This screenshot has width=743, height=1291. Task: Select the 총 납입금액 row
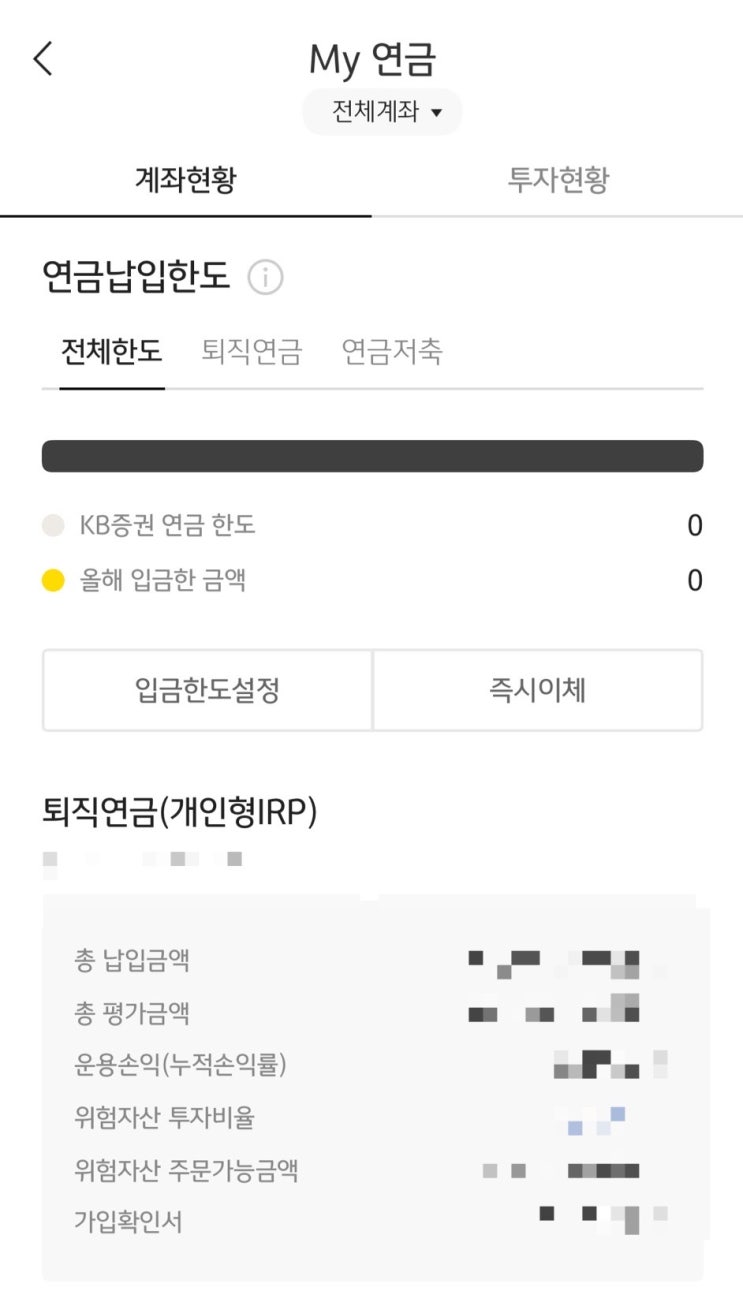point(372,961)
